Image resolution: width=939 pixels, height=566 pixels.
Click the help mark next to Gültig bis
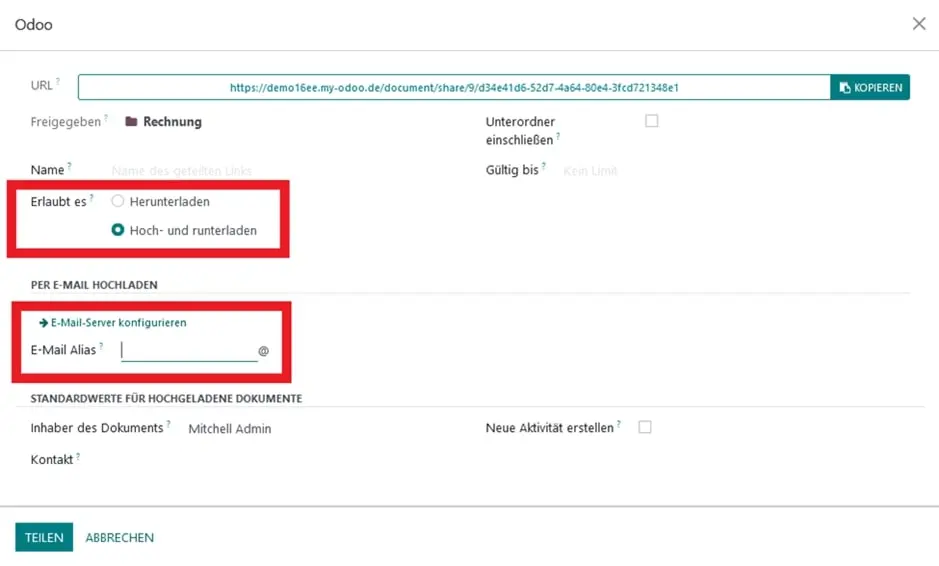click(x=544, y=166)
